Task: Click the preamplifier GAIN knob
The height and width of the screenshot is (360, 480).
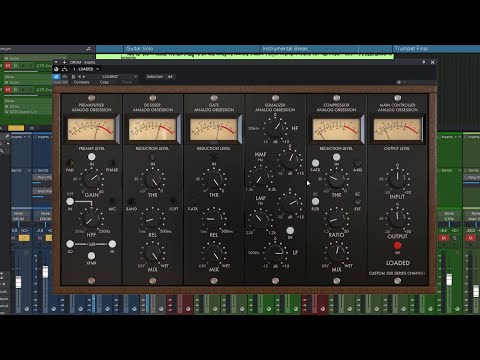Action: (92, 180)
